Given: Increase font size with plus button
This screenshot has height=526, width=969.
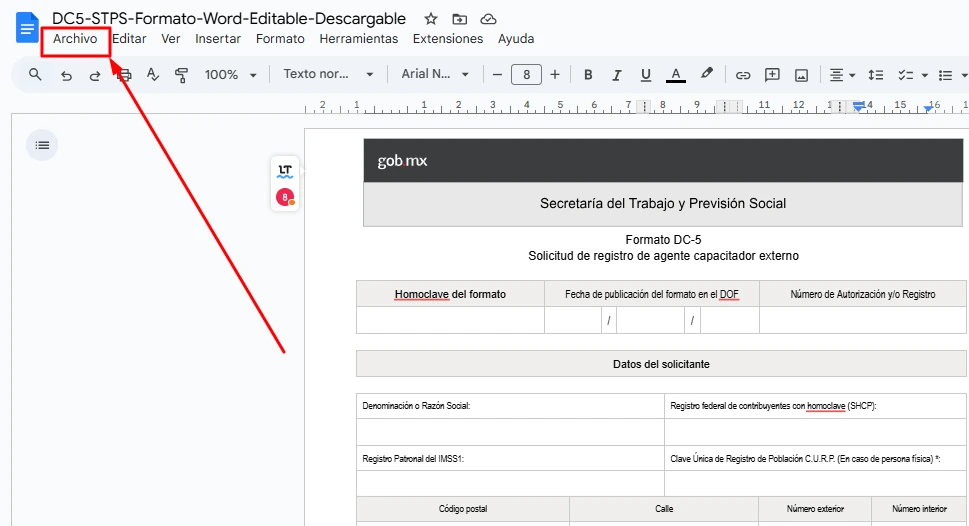Looking at the screenshot, I should pyautogui.click(x=555, y=75).
